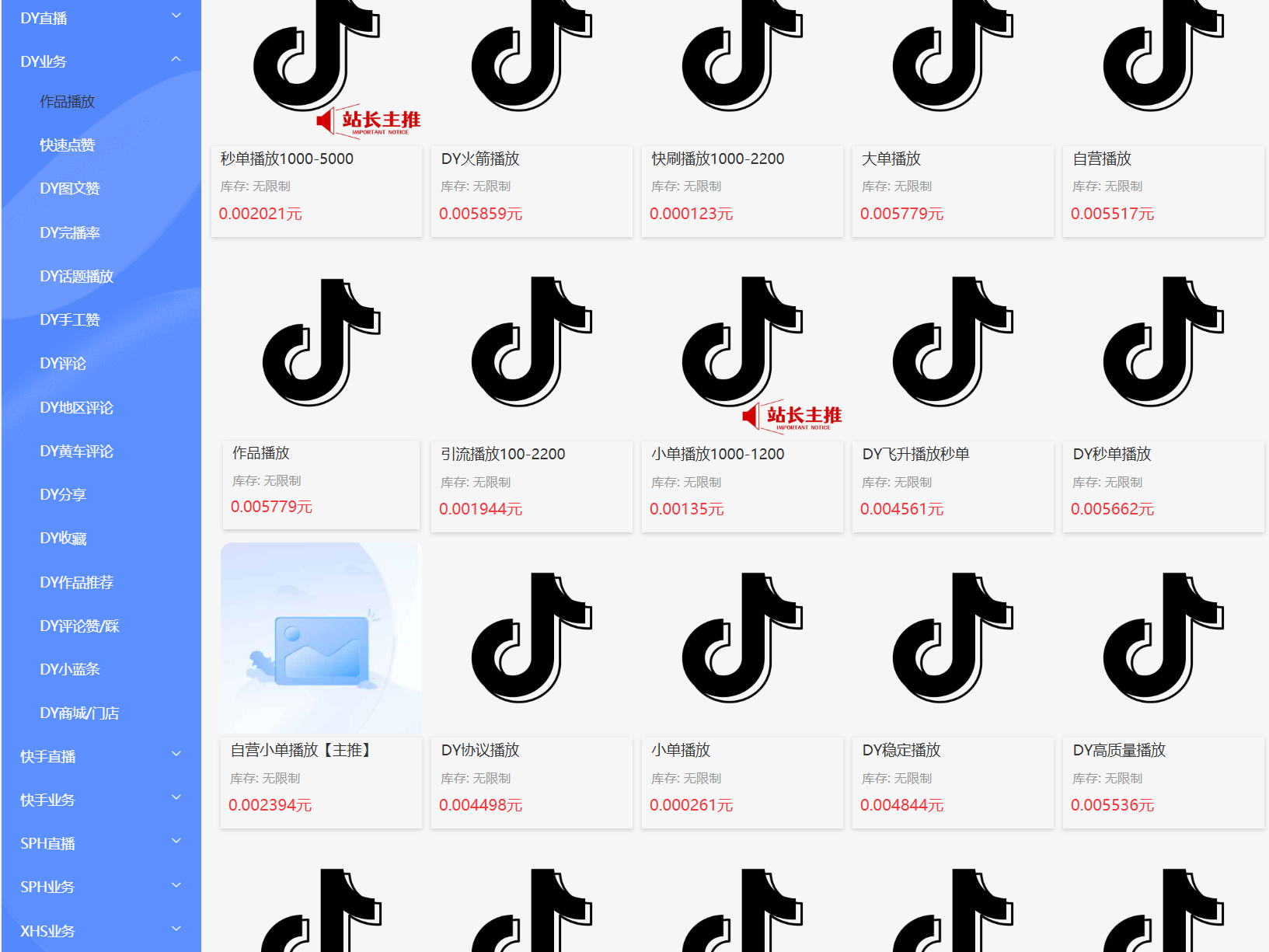This screenshot has height=952, width=1269.
Task: Open the DY秒单播放 product title
Action: coord(1112,454)
